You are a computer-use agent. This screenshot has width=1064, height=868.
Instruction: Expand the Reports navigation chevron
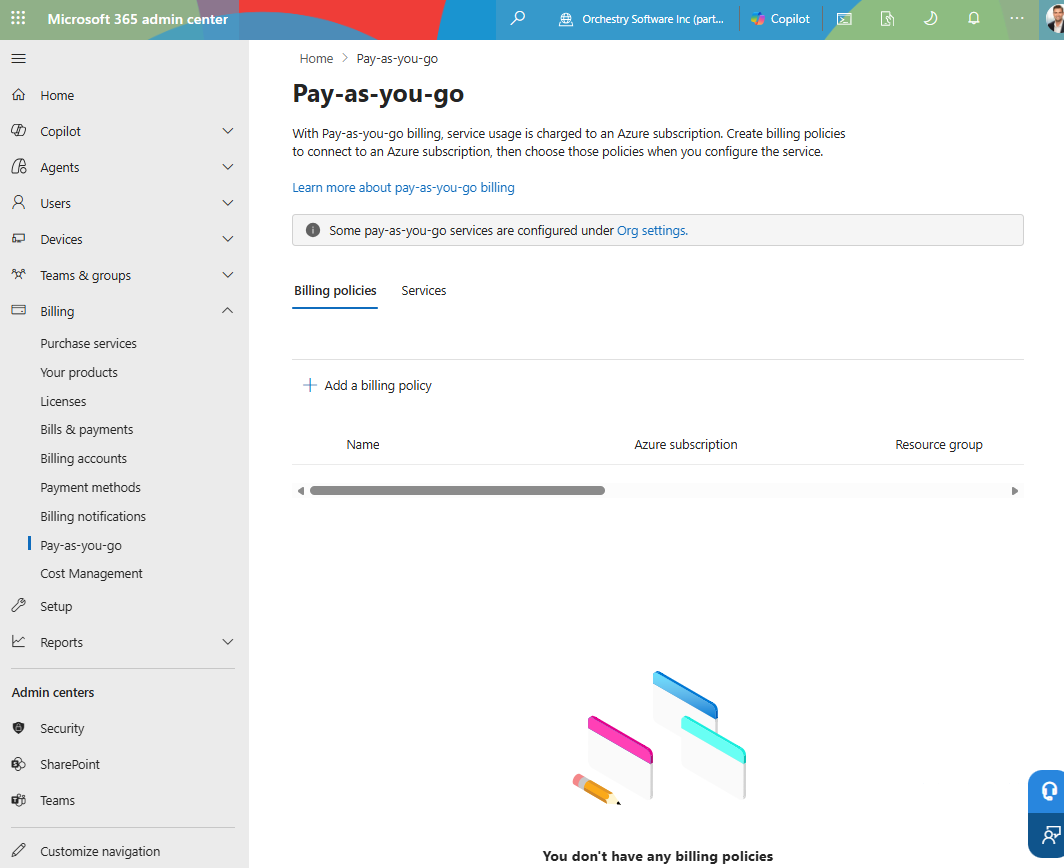click(228, 642)
